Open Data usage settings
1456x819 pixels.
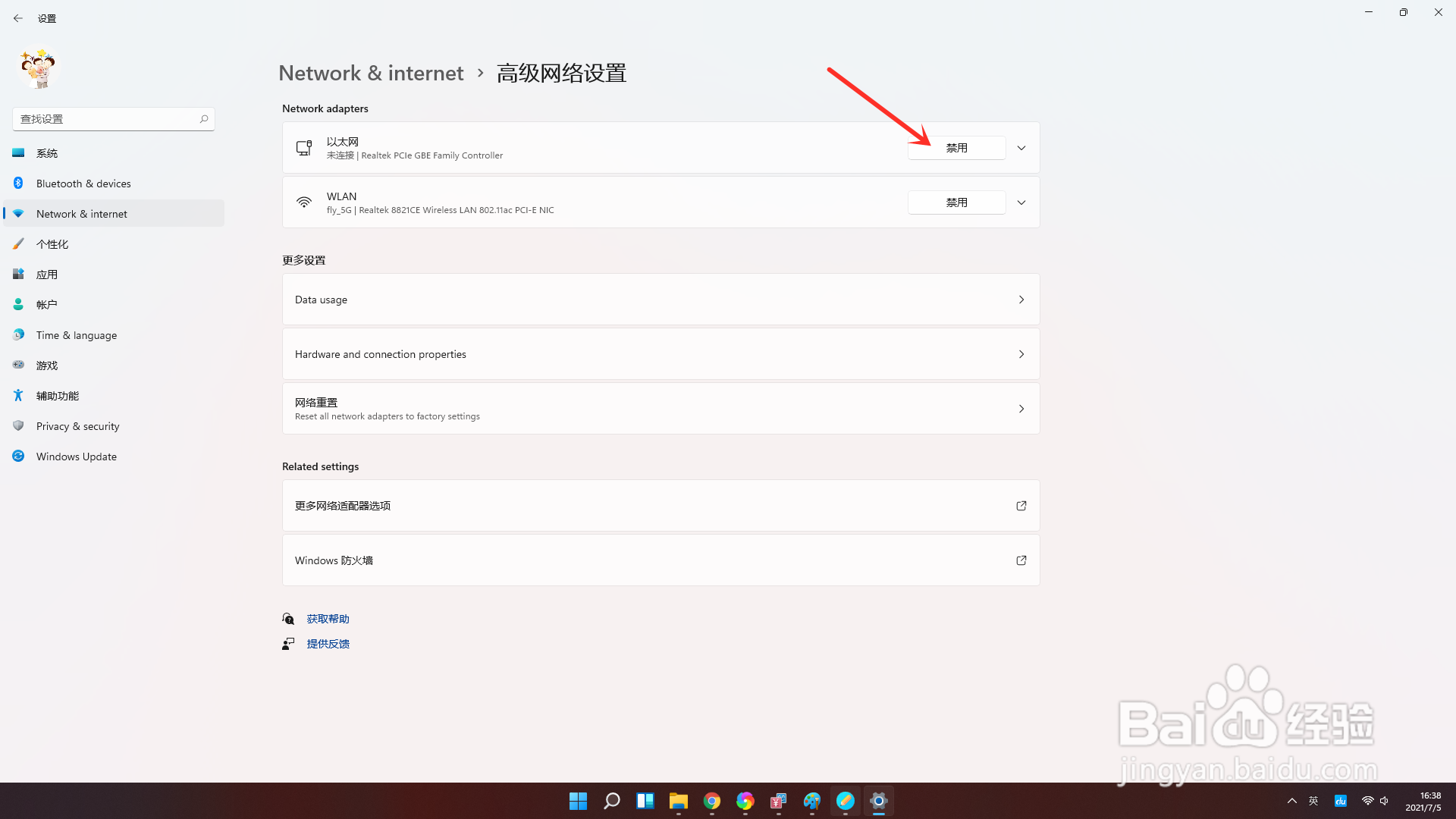click(661, 300)
